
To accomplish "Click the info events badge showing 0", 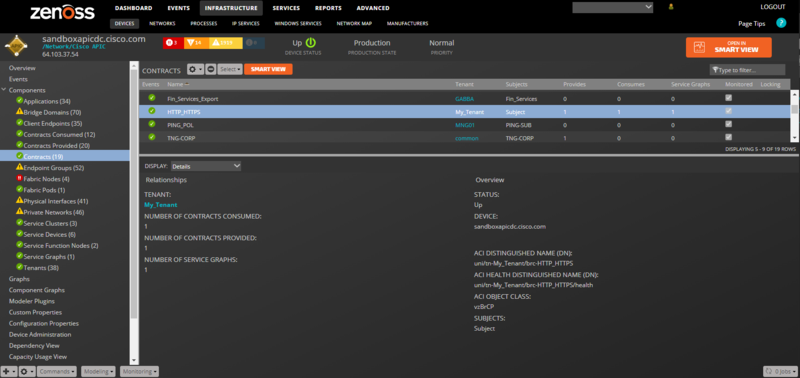I will point(254,43).
